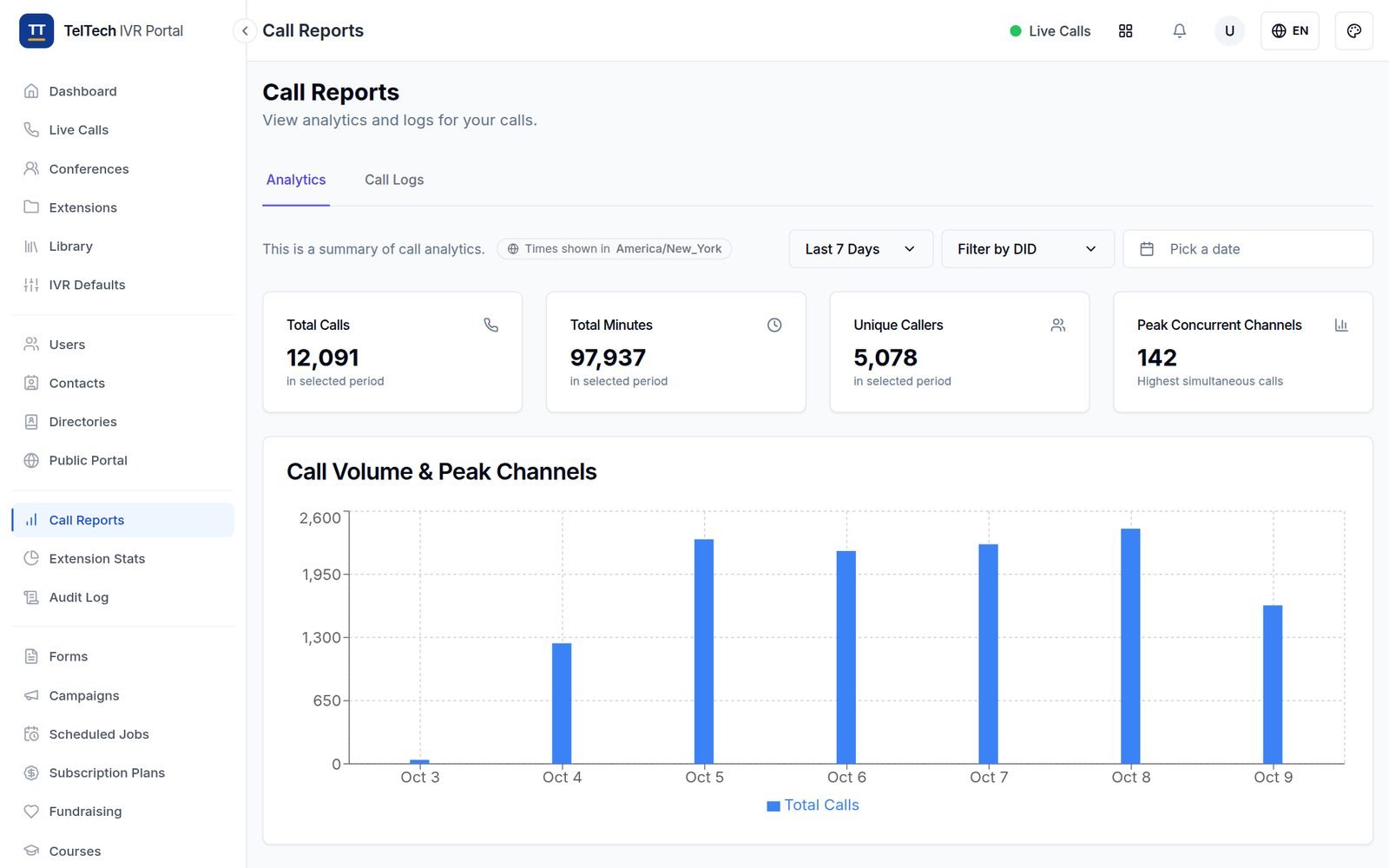Collapse the sidebar with the chevron button
Screen dimensions: 1389x868
click(x=245, y=31)
